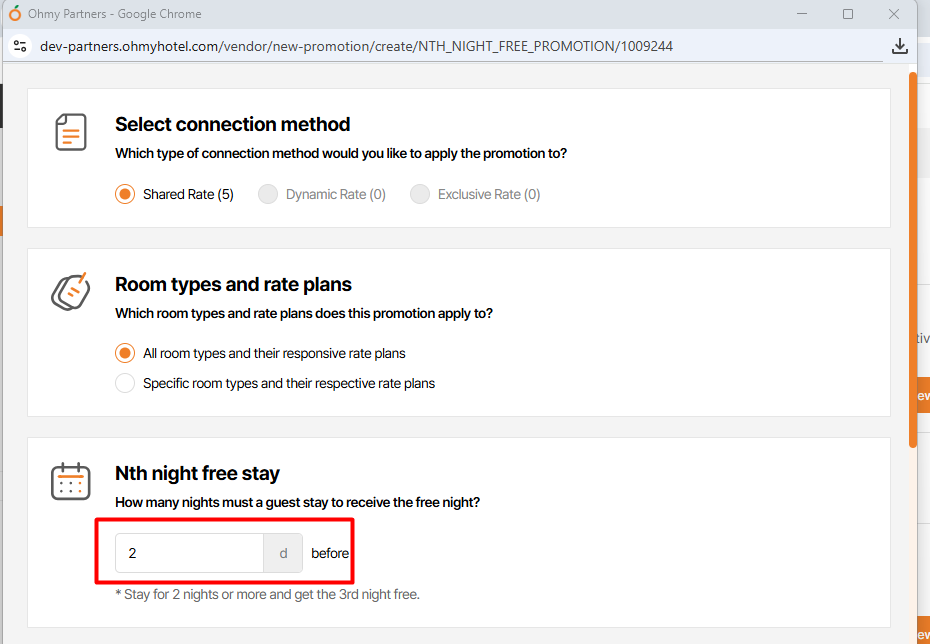
Task: Click the calendar icon beside Nth night free stay
Action: click(70, 481)
